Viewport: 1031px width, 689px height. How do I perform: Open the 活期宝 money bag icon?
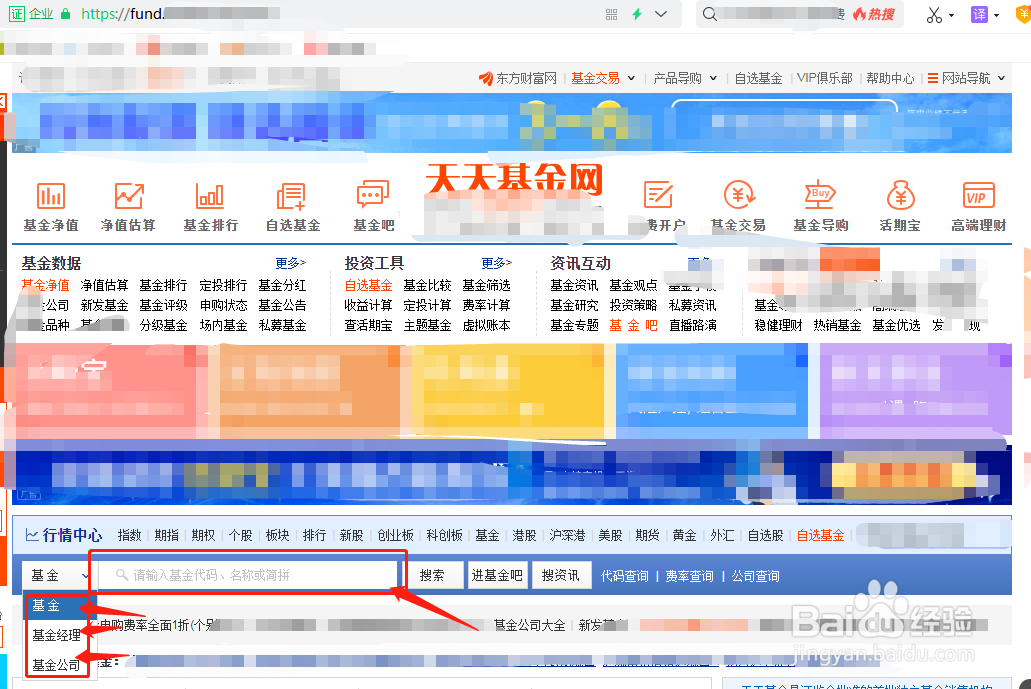pyautogui.click(x=900, y=195)
